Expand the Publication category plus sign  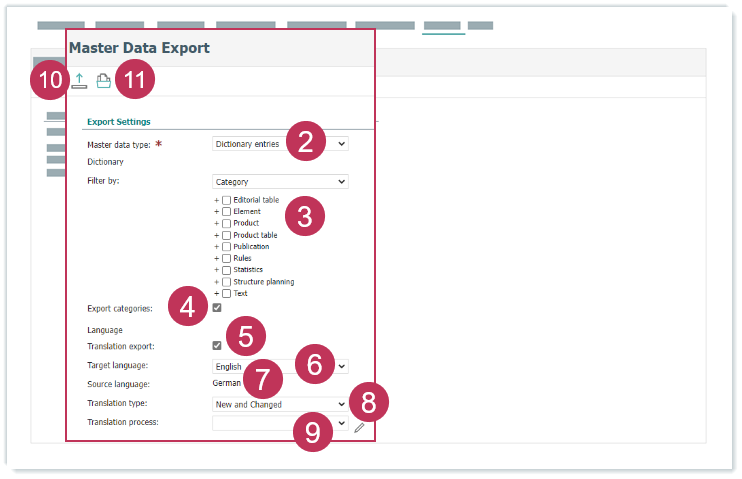[216, 247]
